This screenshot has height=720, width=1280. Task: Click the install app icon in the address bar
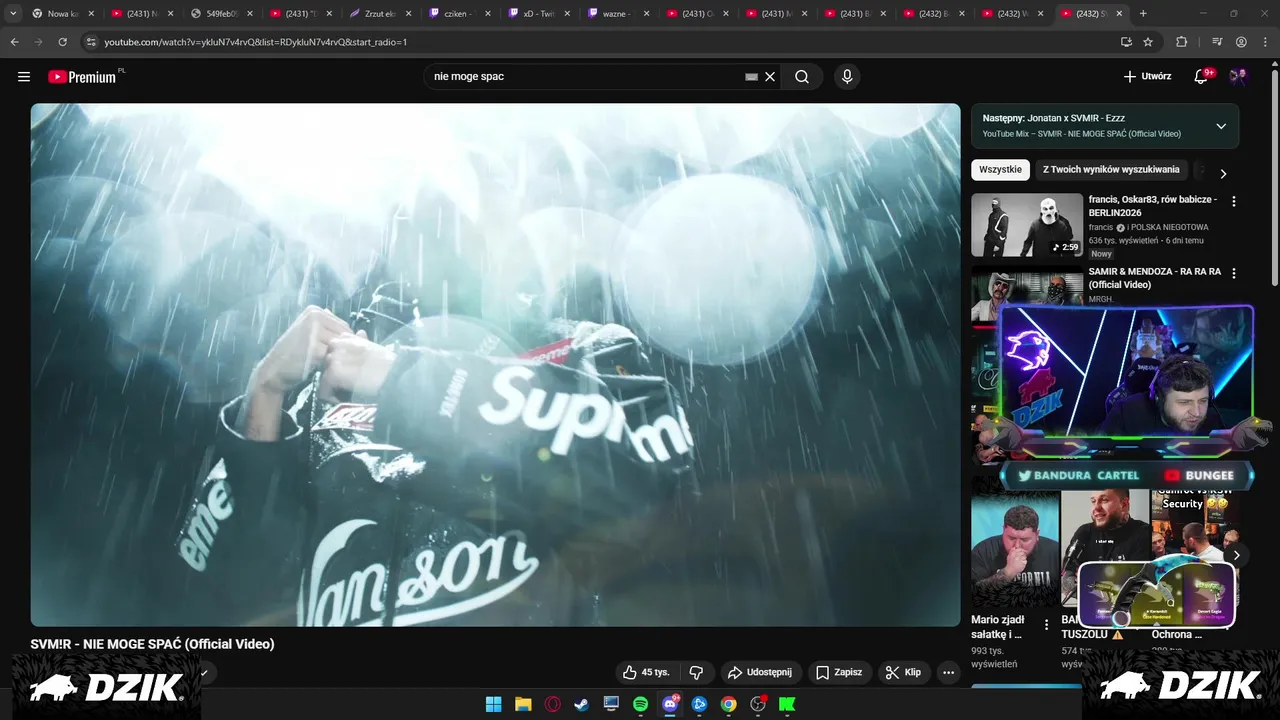1126,42
